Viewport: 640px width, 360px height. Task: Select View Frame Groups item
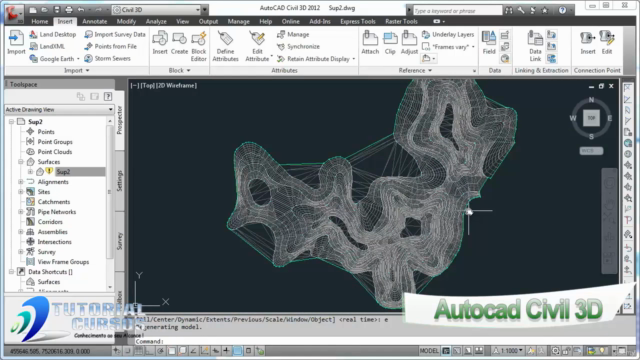(x=63, y=262)
